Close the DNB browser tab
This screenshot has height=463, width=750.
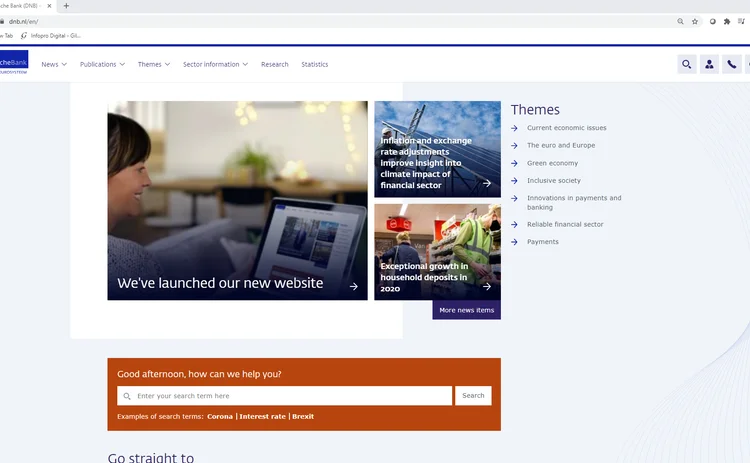point(49,6)
